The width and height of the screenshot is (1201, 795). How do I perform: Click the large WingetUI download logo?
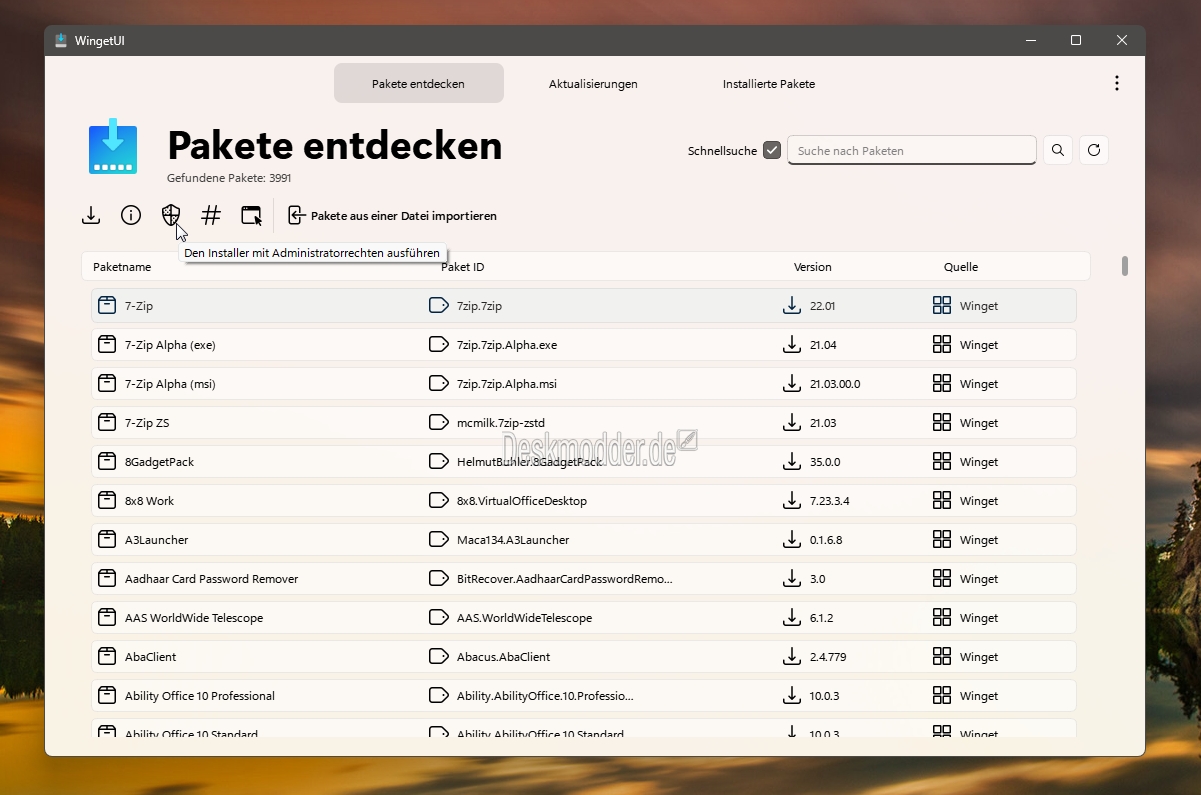(113, 147)
